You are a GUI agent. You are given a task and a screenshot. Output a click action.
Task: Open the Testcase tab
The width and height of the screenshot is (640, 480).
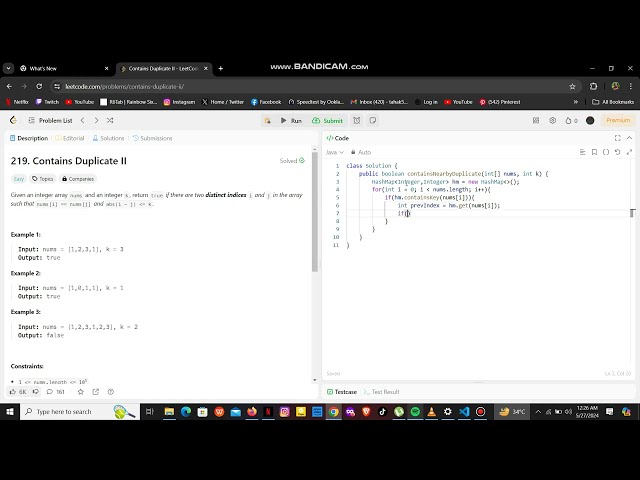pos(342,392)
